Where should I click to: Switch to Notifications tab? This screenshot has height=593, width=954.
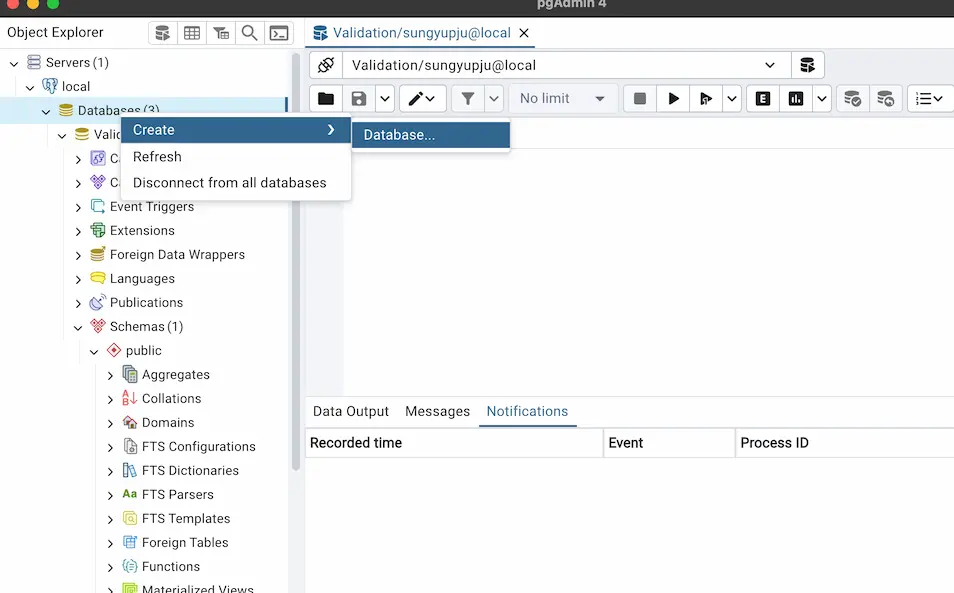(x=527, y=411)
